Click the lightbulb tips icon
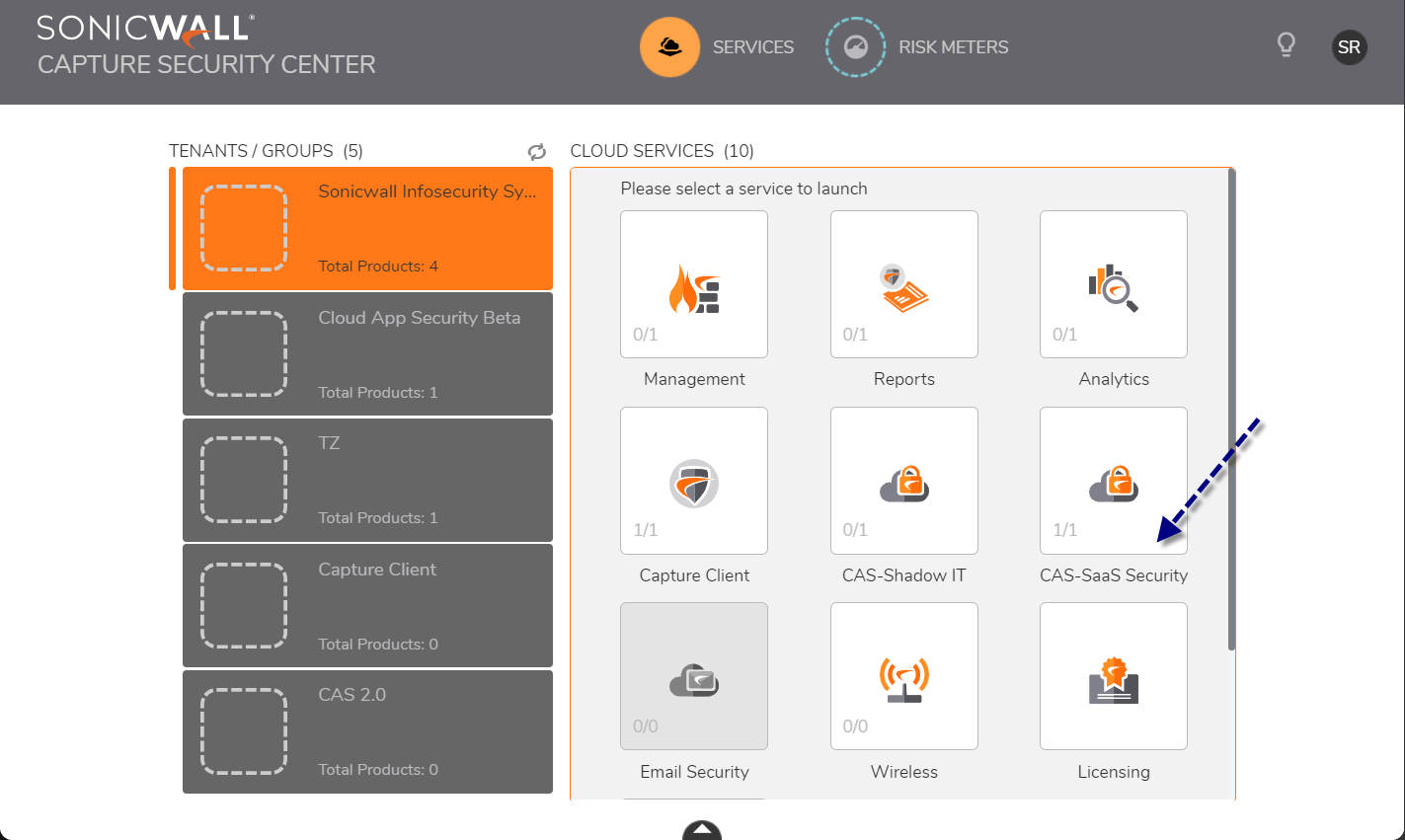 [1286, 45]
